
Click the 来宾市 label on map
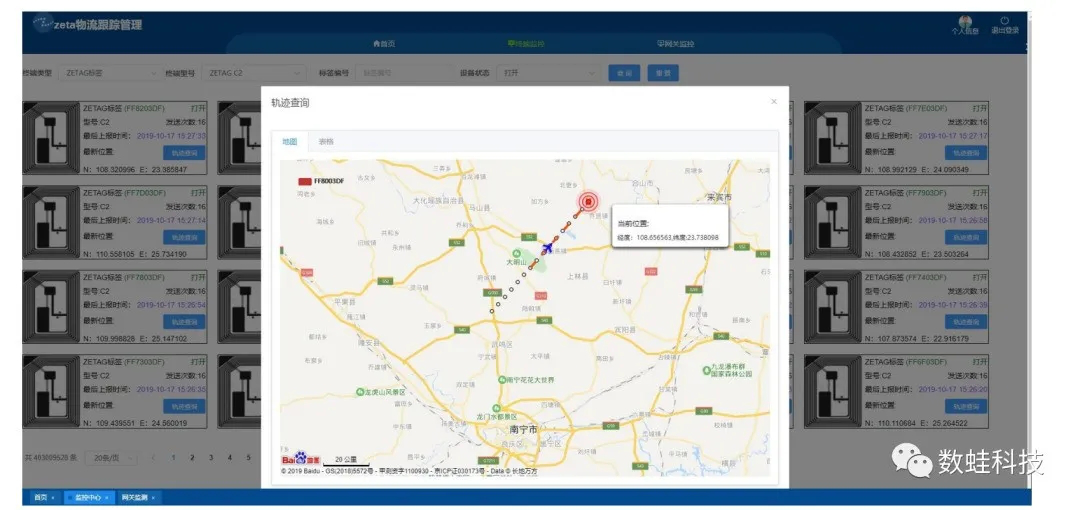click(x=719, y=197)
